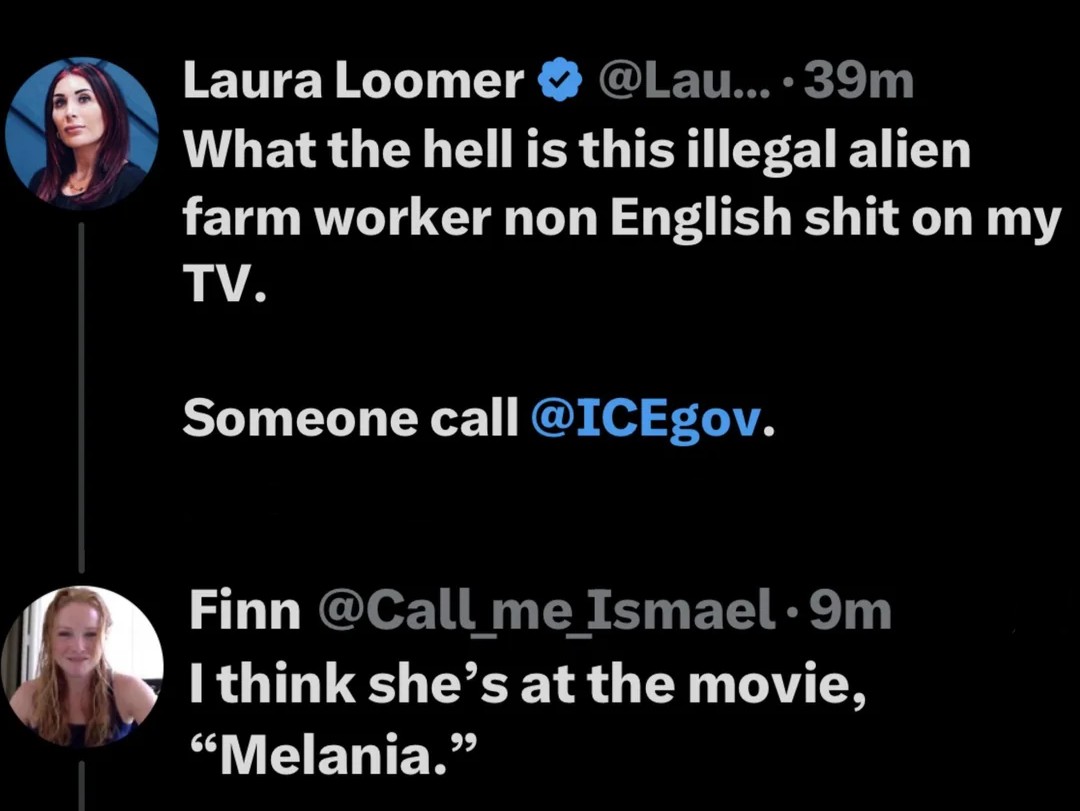The image size is (1080, 811).
Task: Click the Finn display name
Action: [245, 611]
